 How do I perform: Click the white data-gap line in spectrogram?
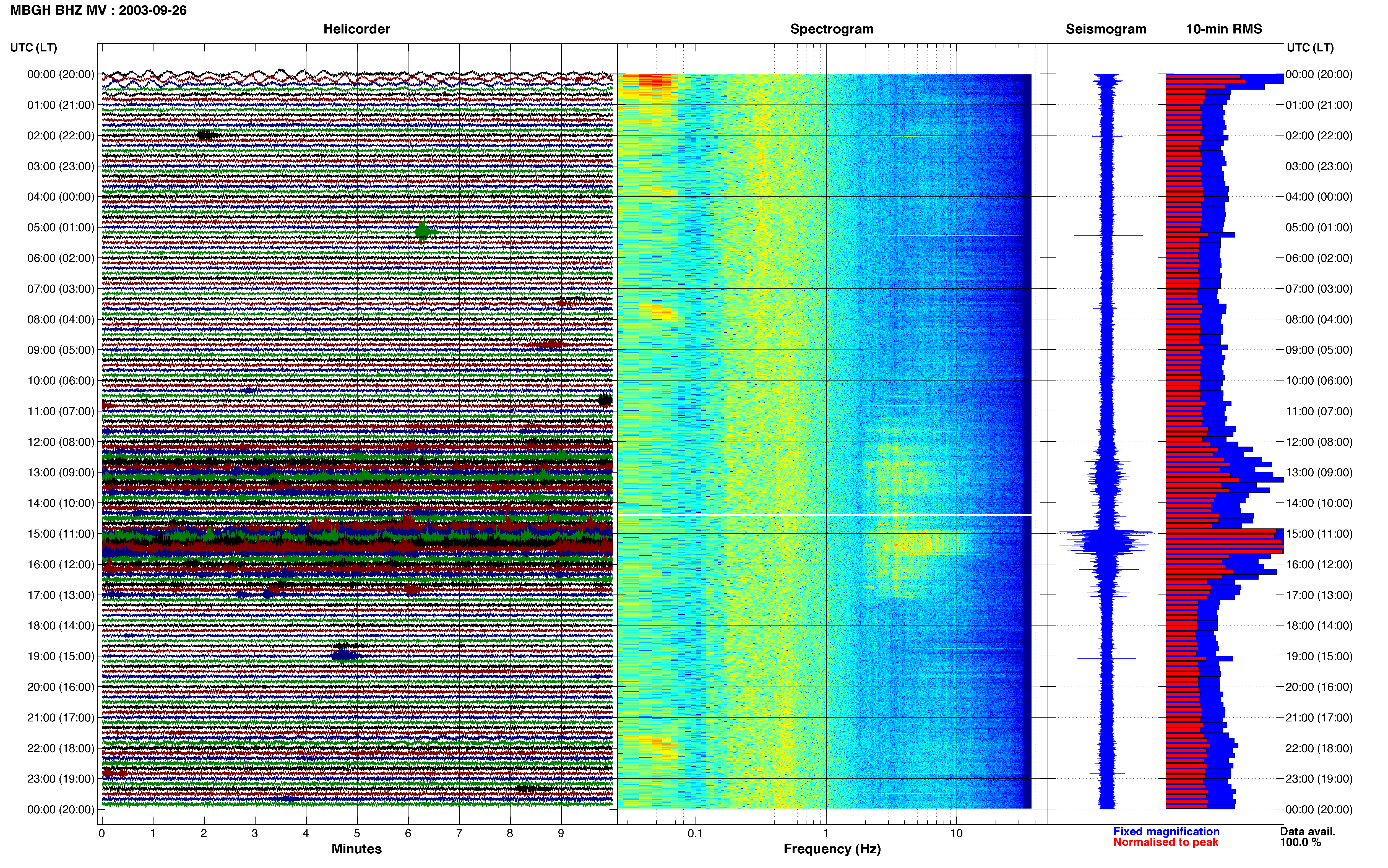tap(824, 515)
